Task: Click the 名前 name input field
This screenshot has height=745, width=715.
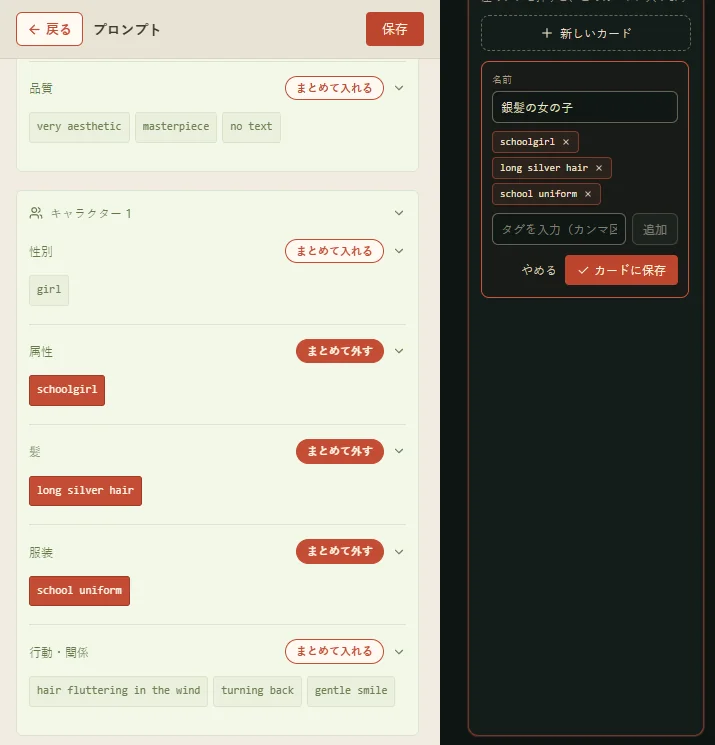Action: (585, 107)
